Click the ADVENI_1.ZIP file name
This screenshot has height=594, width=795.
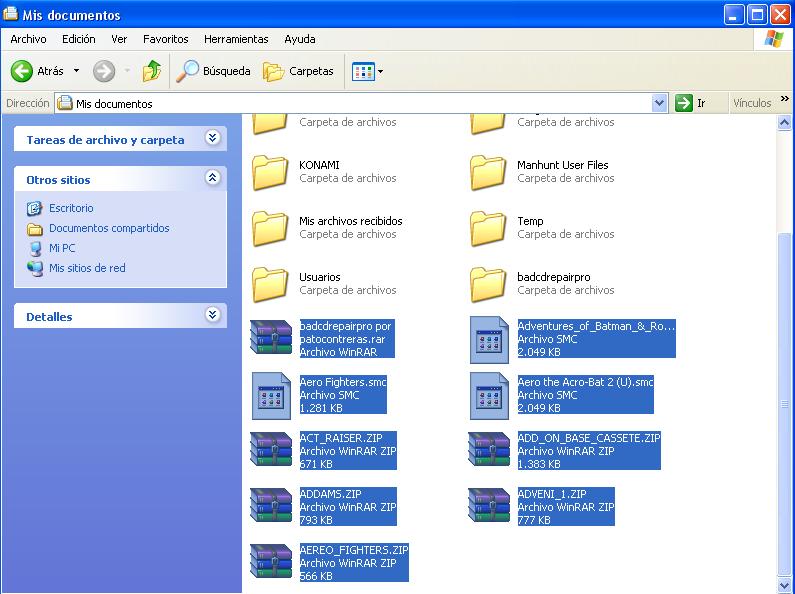click(x=552, y=494)
